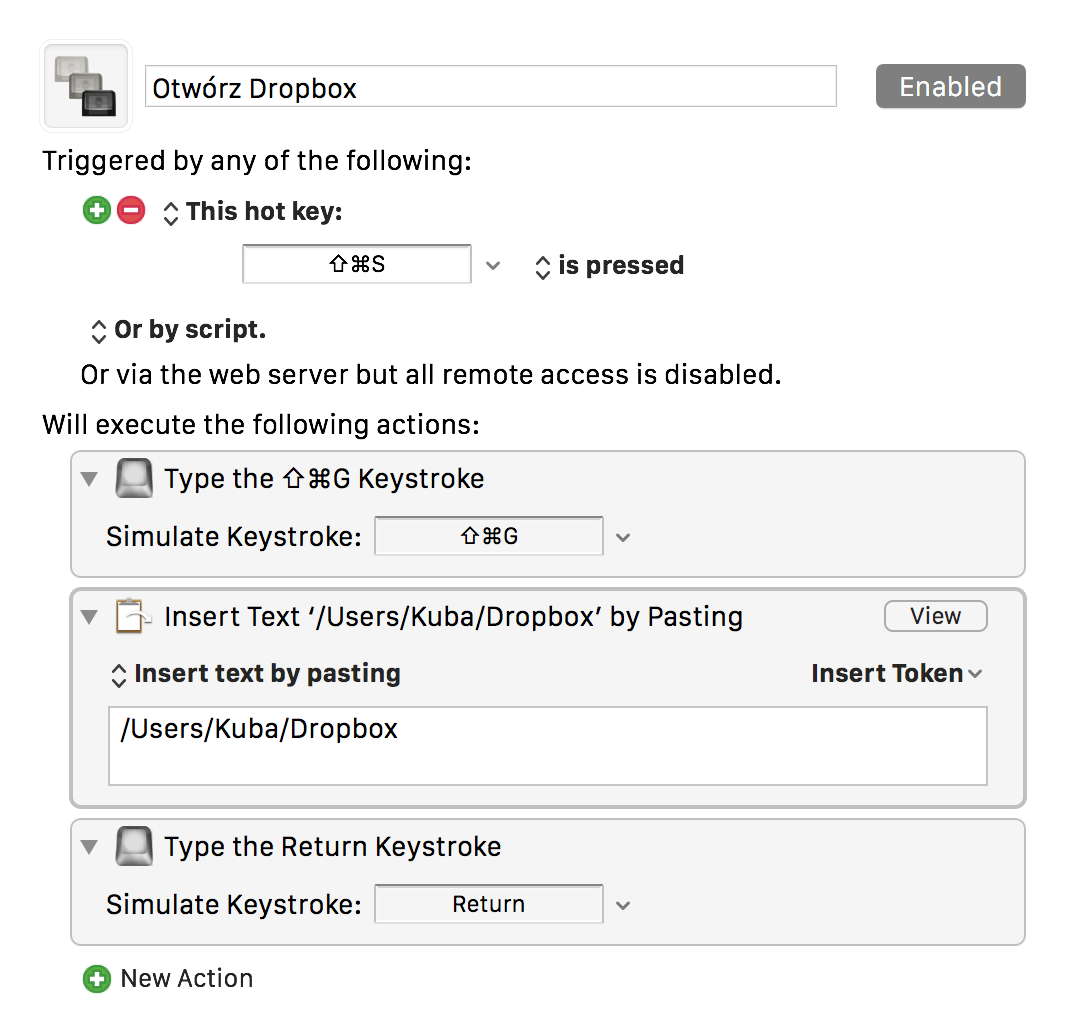The width and height of the screenshot is (1068, 1034).
Task: Collapse the Insert Text by Pasting action
Action: (x=90, y=617)
